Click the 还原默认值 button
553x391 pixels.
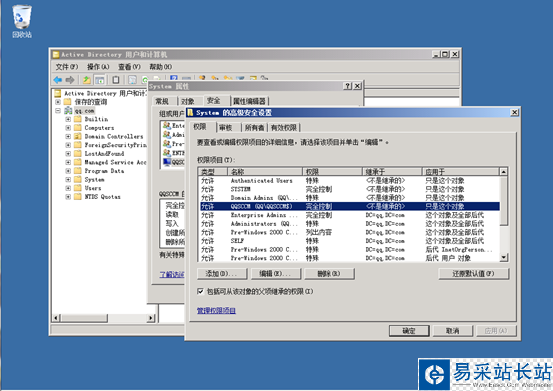tap(473, 274)
